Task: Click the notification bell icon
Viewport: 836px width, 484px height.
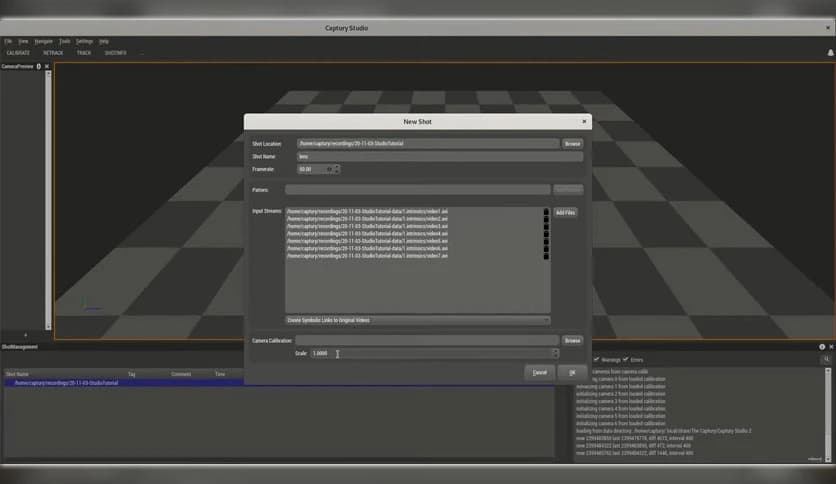Action: 830,52
